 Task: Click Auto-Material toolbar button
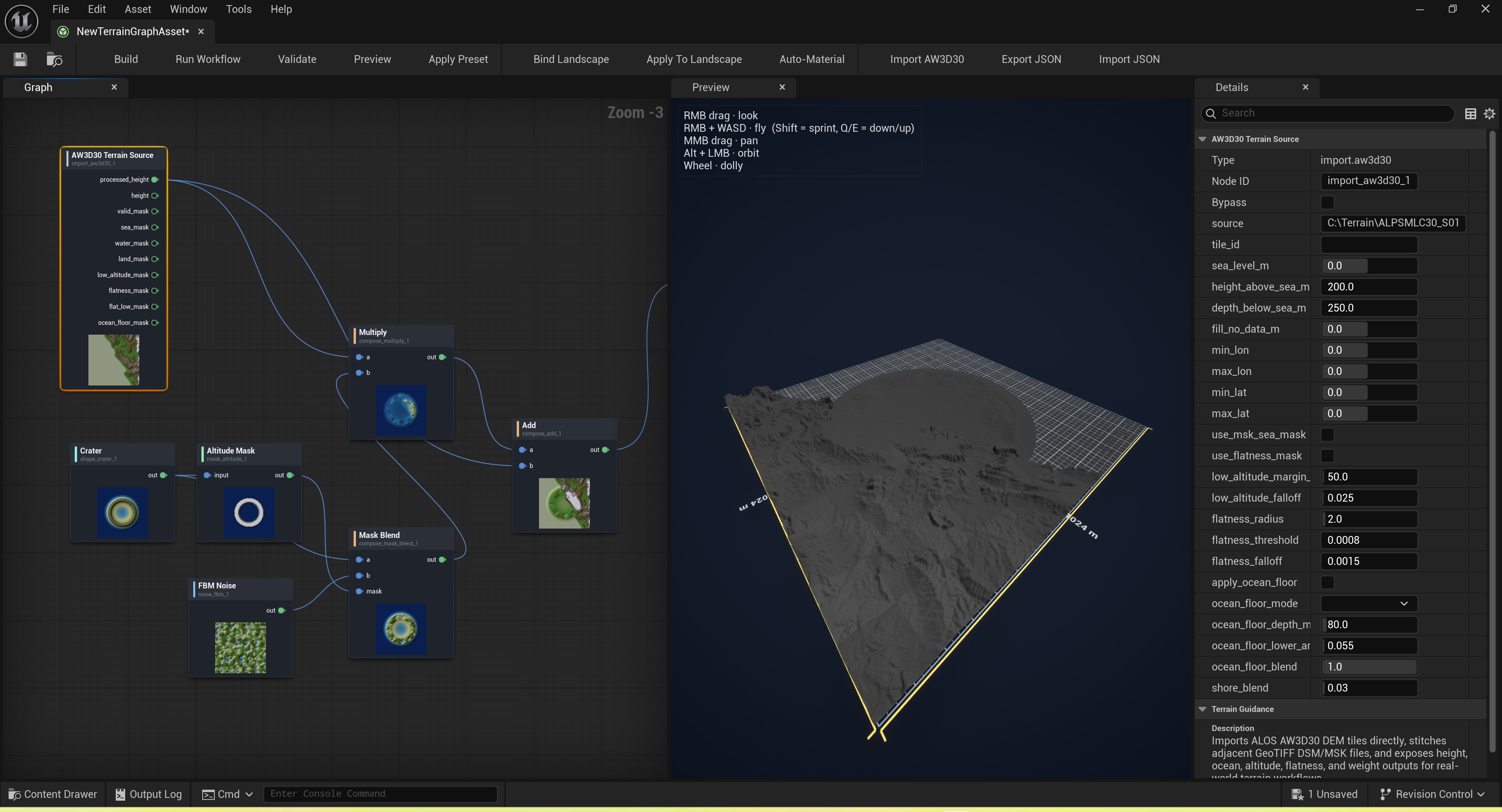coord(812,59)
